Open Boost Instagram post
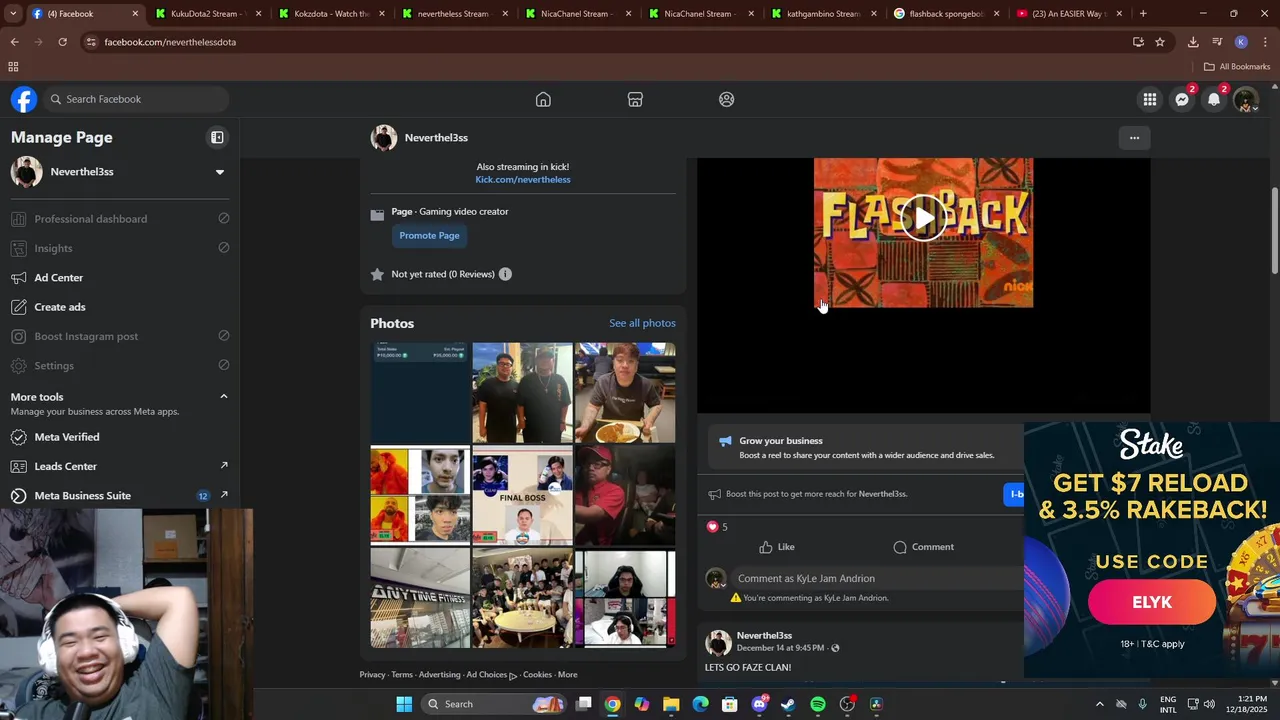The height and width of the screenshot is (720, 1280). [x=120, y=336]
